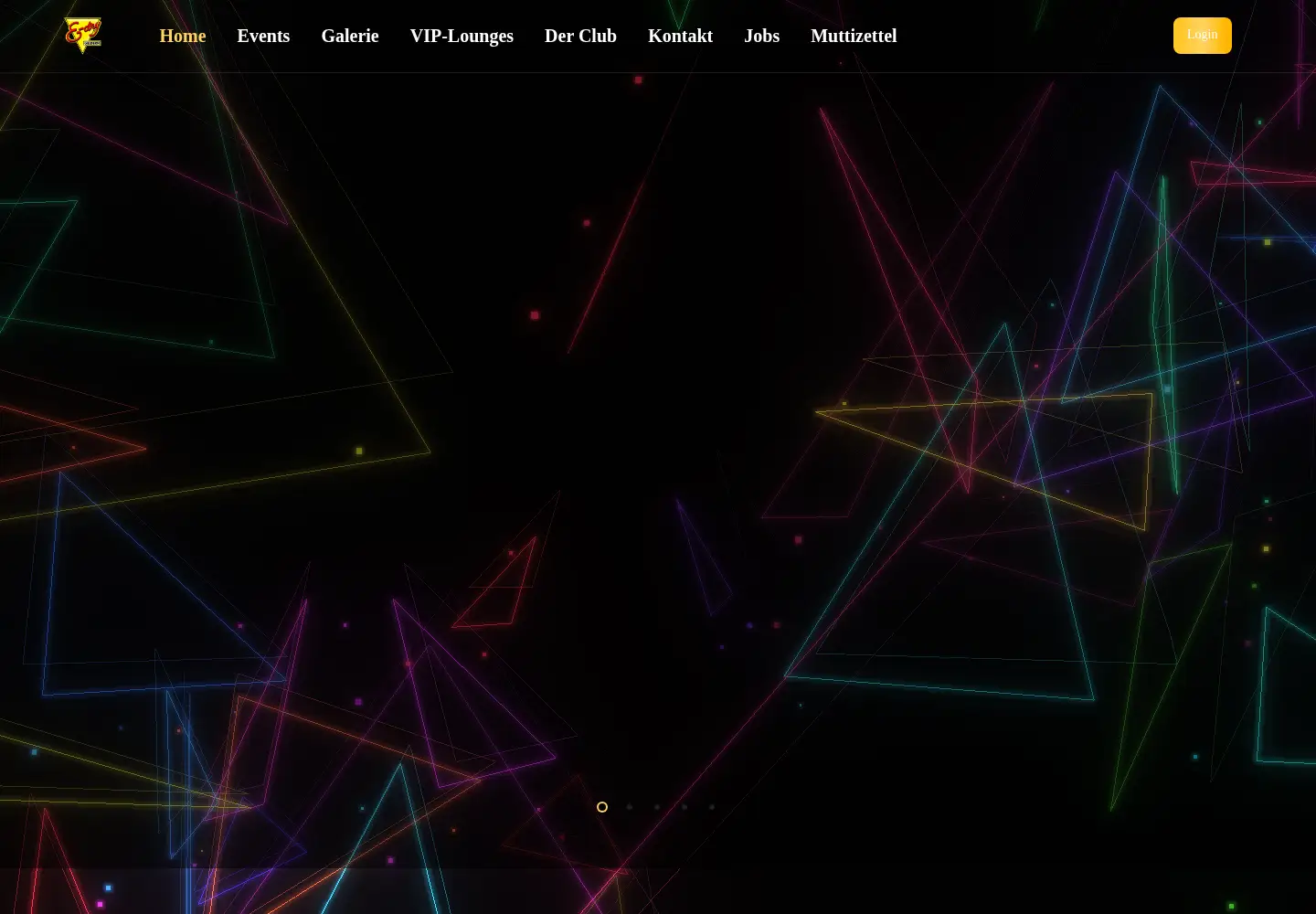The height and width of the screenshot is (914, 1316).
Task: Visit the Der Club page
Action: coord(580,36)
